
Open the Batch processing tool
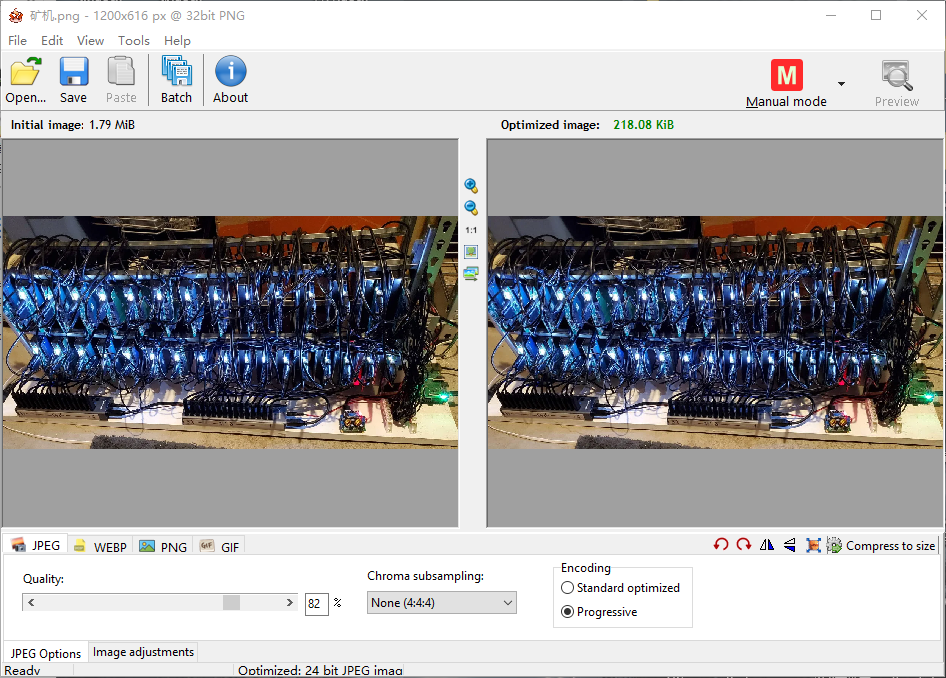[x=176, y=80]
